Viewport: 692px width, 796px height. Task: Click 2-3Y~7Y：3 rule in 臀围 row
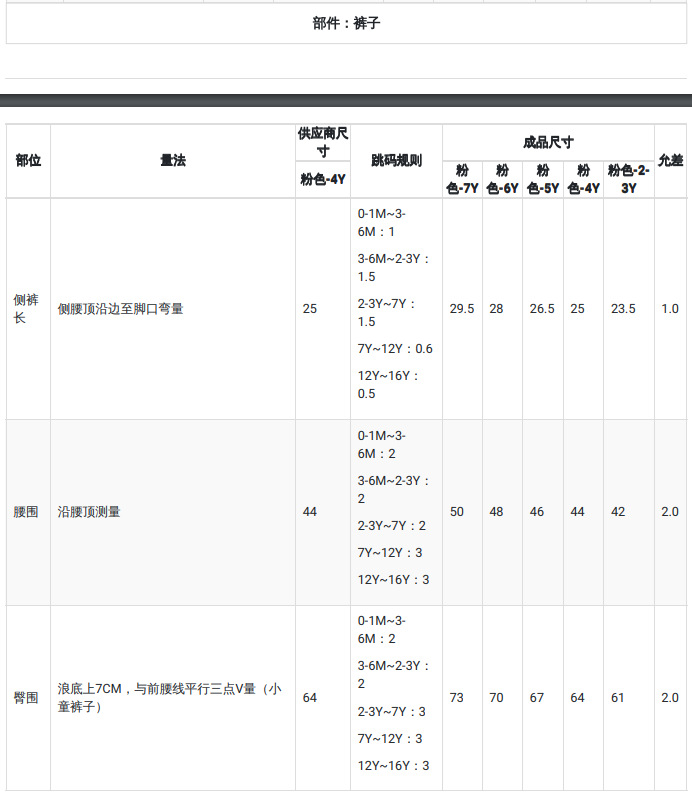391,711
